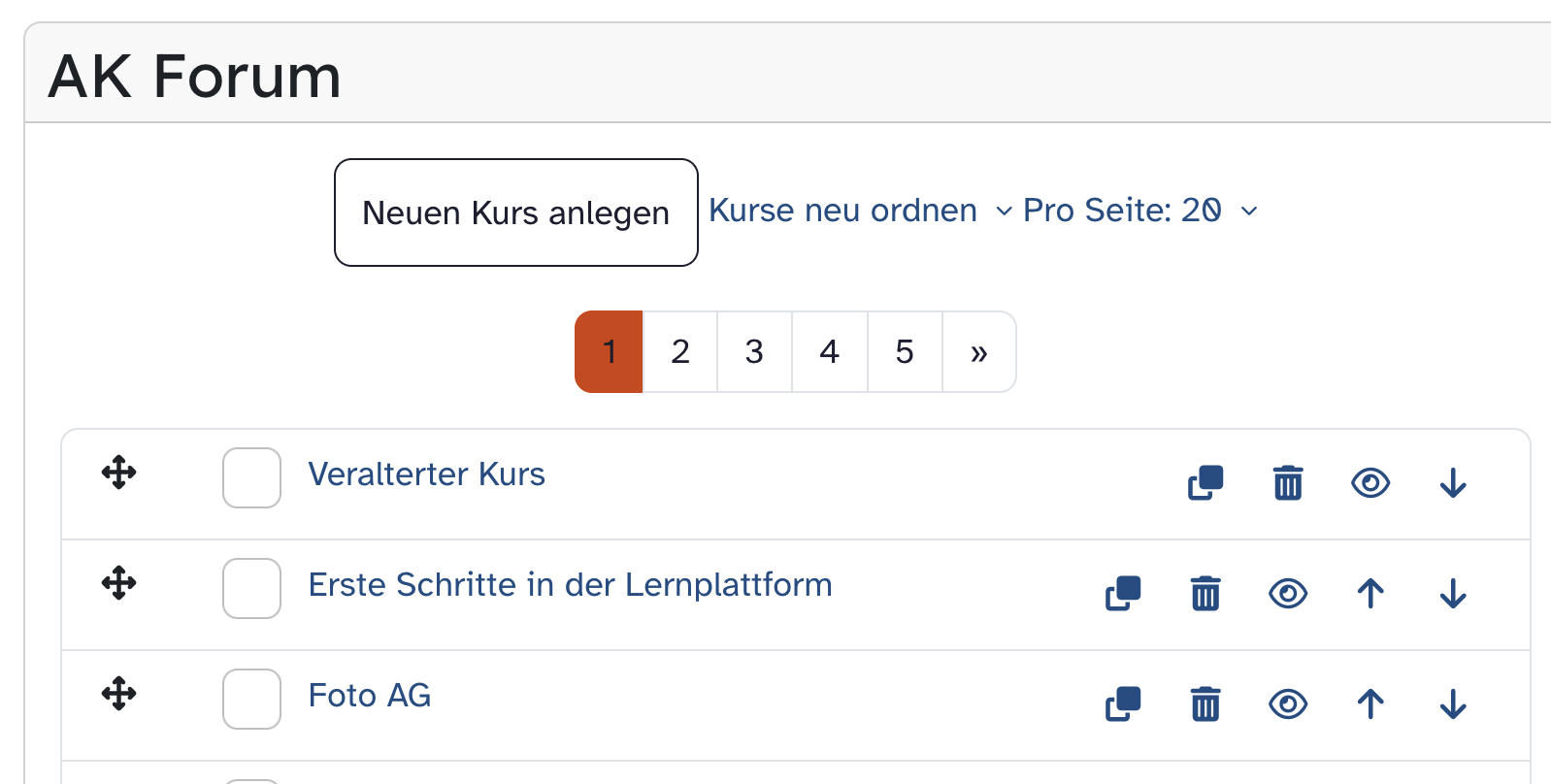
Task: Expand the Pro Seite: 20 dropdown
Action: tap(1140, 211)
